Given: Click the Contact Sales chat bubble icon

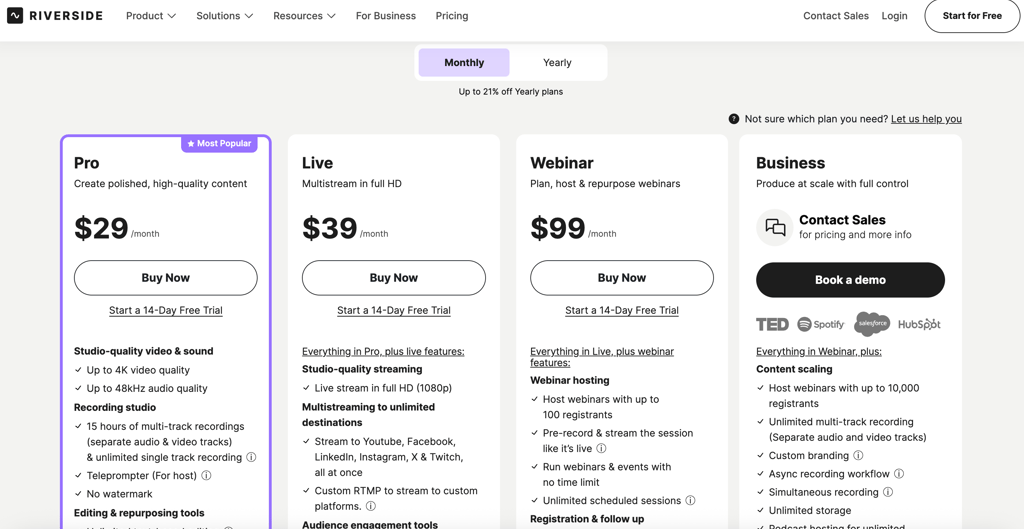Looking at the screenshot, I should 775,228.
